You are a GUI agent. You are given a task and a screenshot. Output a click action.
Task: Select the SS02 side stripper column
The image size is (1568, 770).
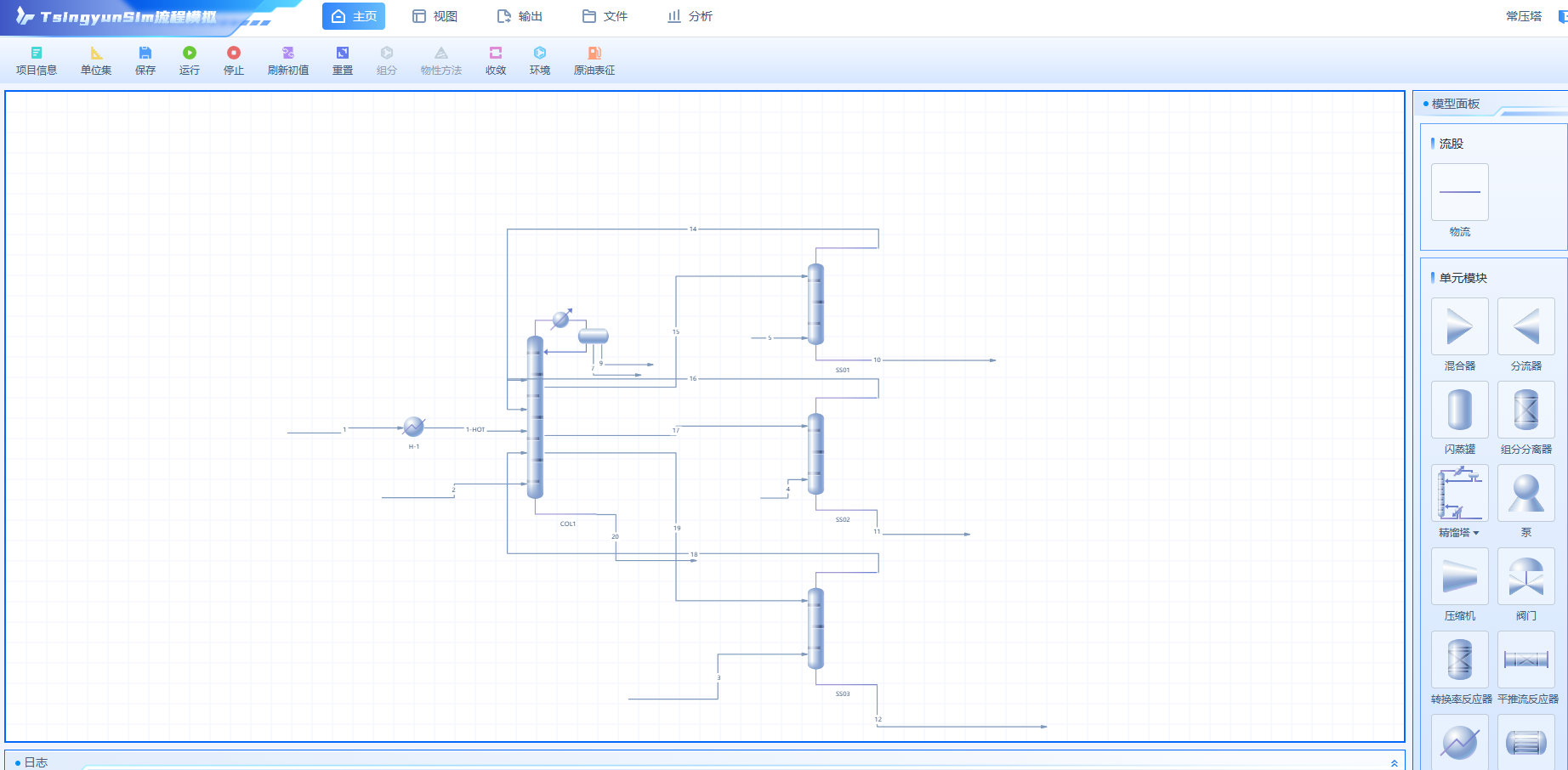pyautogui.click(x=815, y=454)
